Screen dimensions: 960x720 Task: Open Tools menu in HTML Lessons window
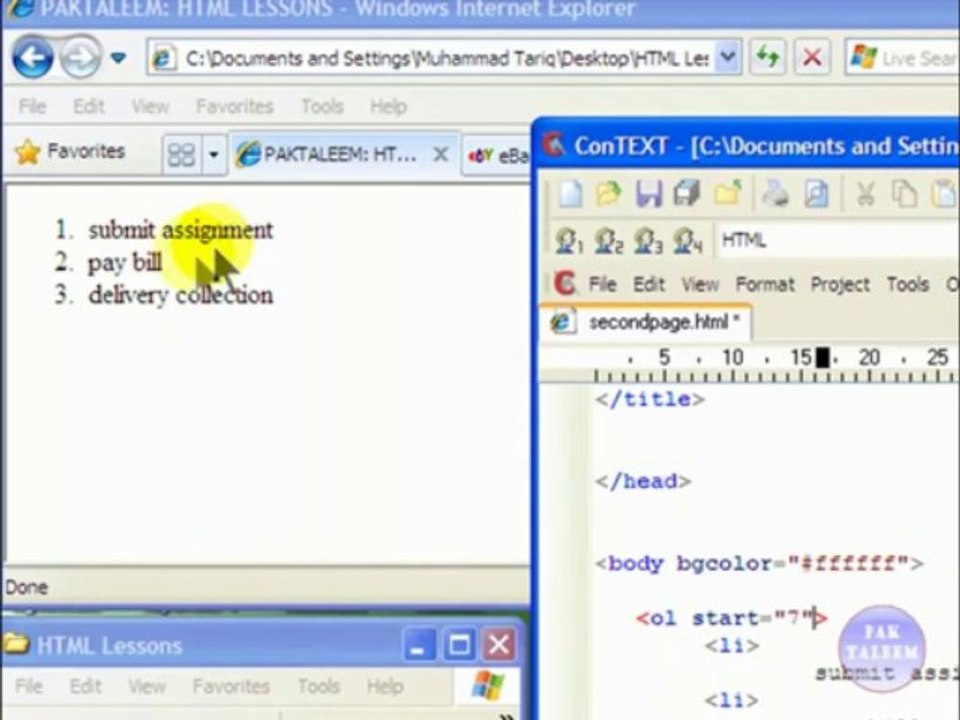pos(318,686)
